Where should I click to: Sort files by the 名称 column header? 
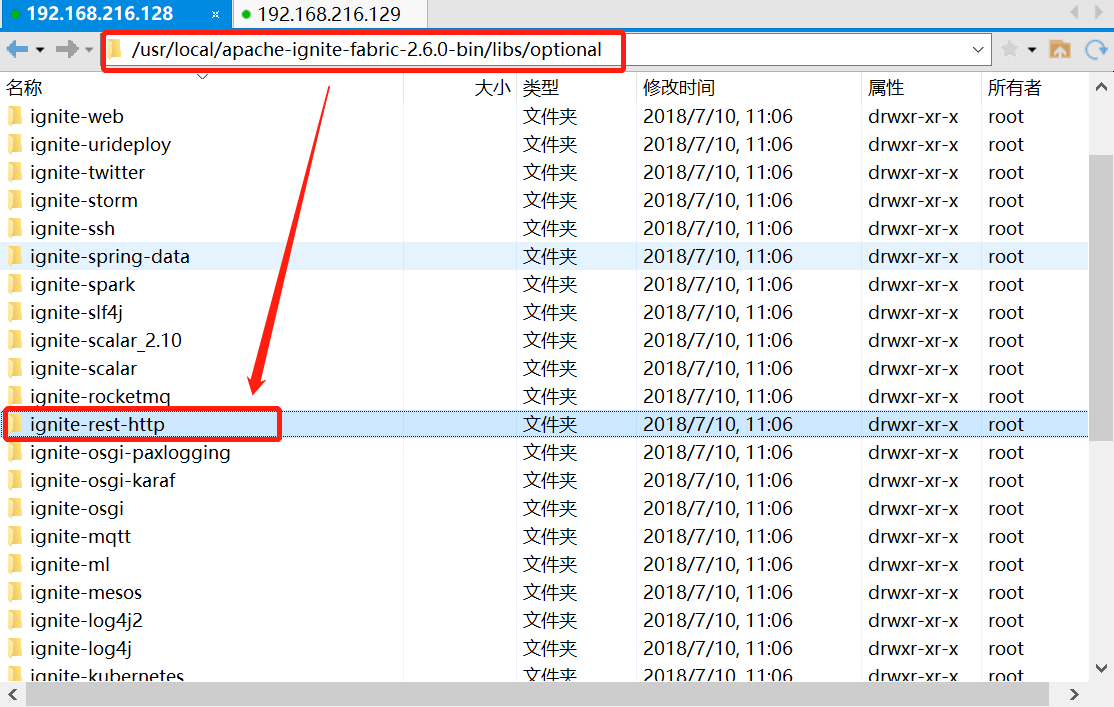click(x=25, y=87)
